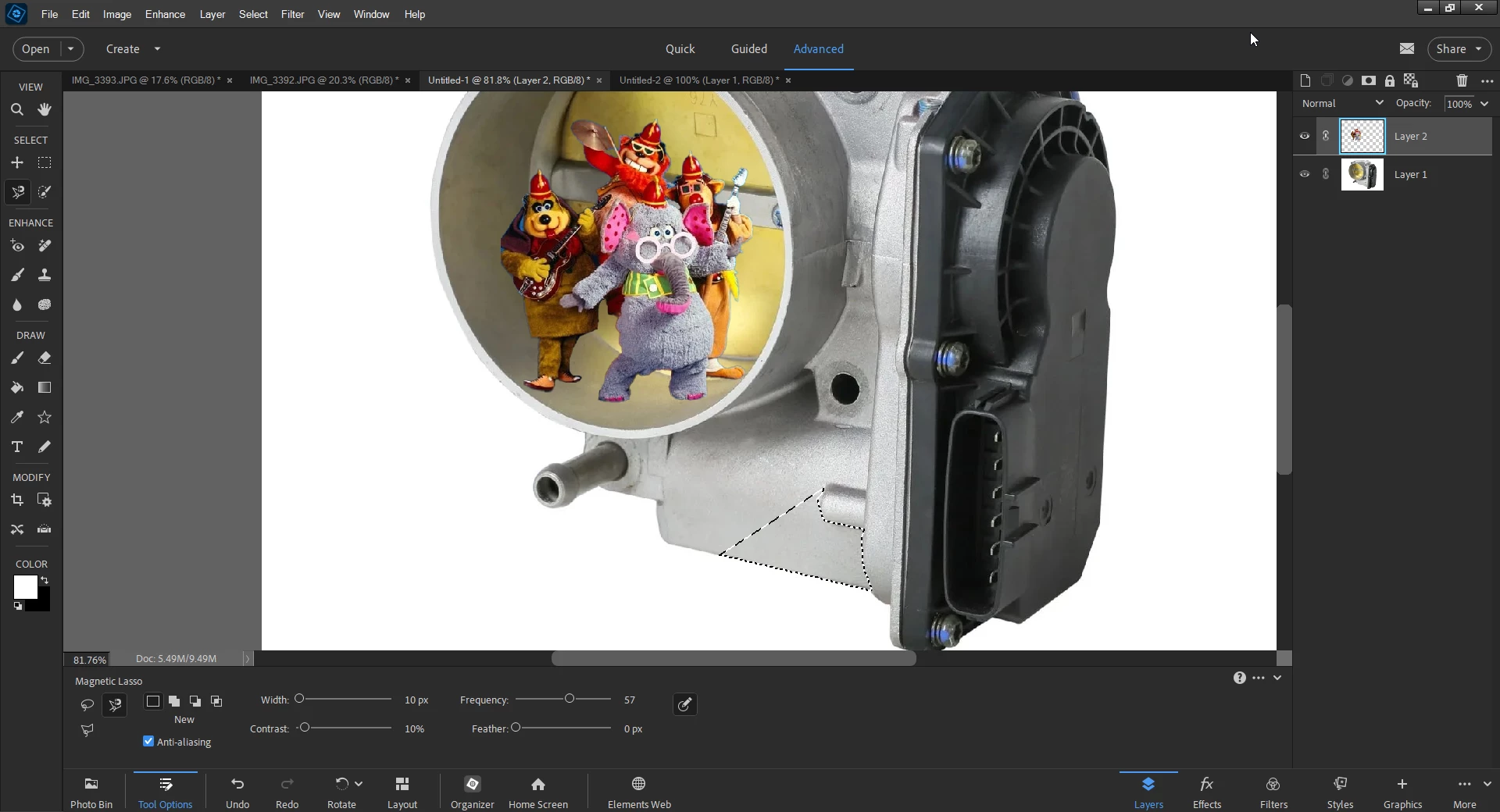Click the Undo button
The image size is (1500, 812).
237,792
